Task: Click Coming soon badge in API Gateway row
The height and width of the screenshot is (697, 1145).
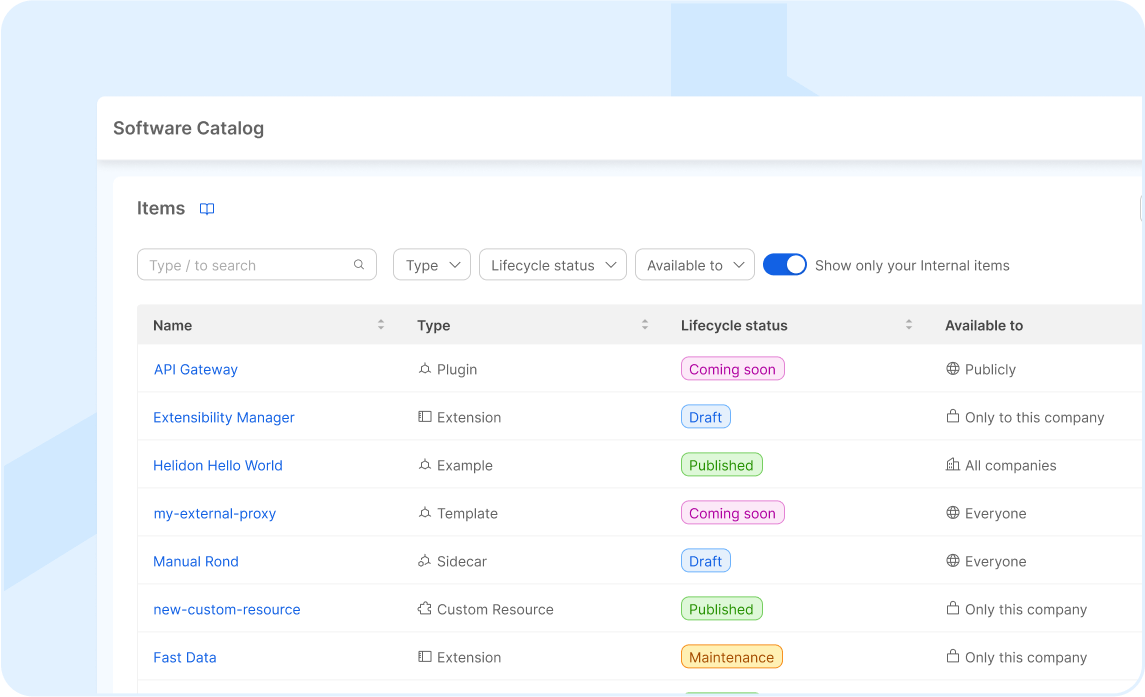Action: click(x=732, y=369)
